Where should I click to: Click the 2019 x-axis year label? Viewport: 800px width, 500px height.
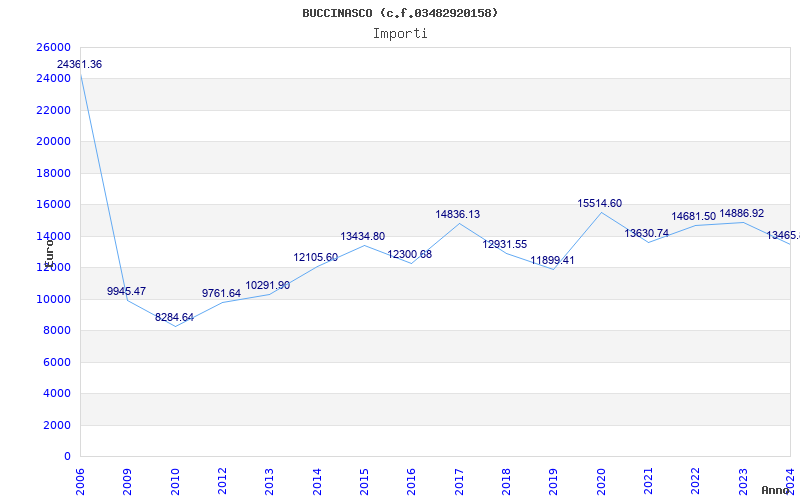[x=554, y=481]
